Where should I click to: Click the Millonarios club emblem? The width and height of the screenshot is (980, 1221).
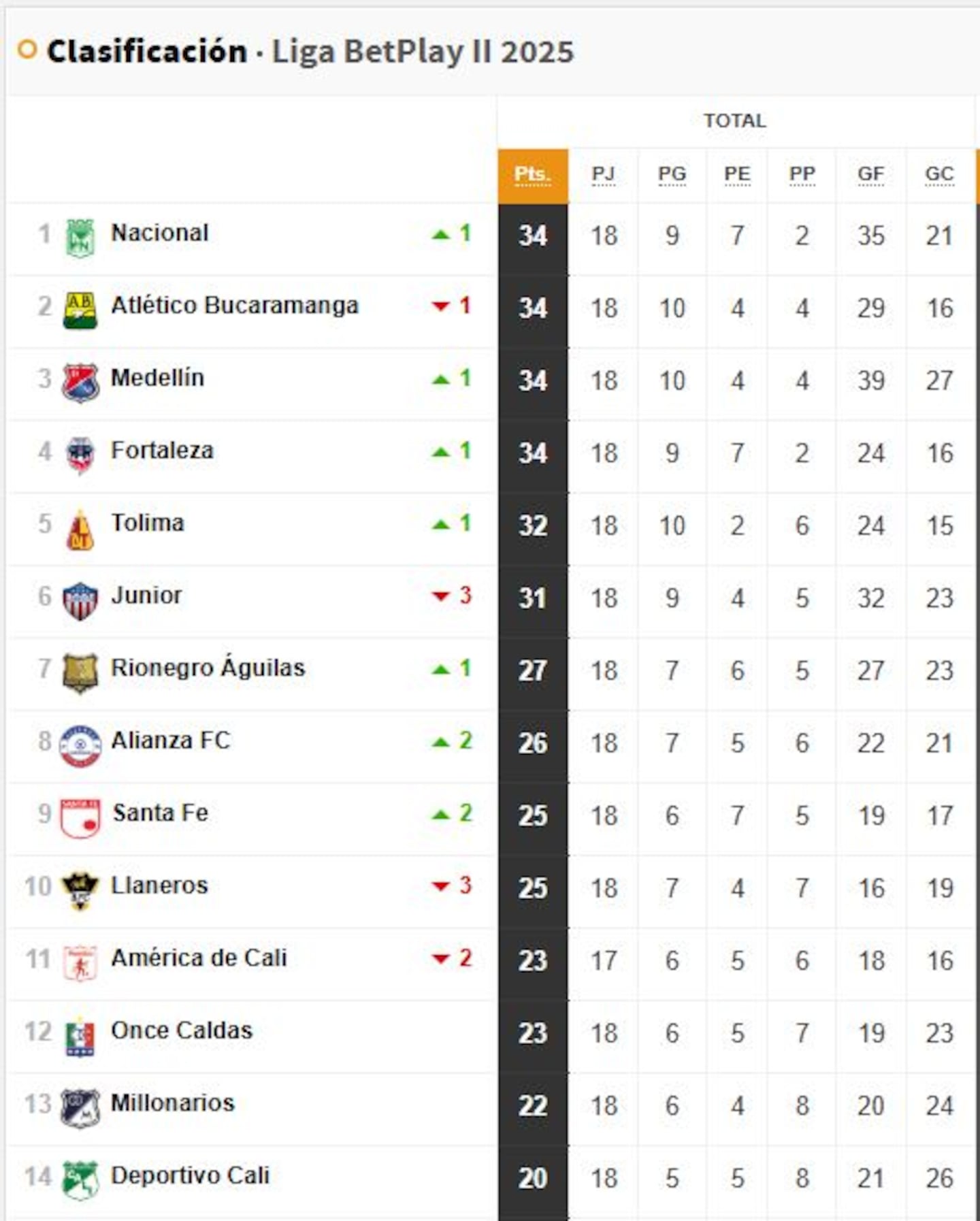coord(82,1103)
